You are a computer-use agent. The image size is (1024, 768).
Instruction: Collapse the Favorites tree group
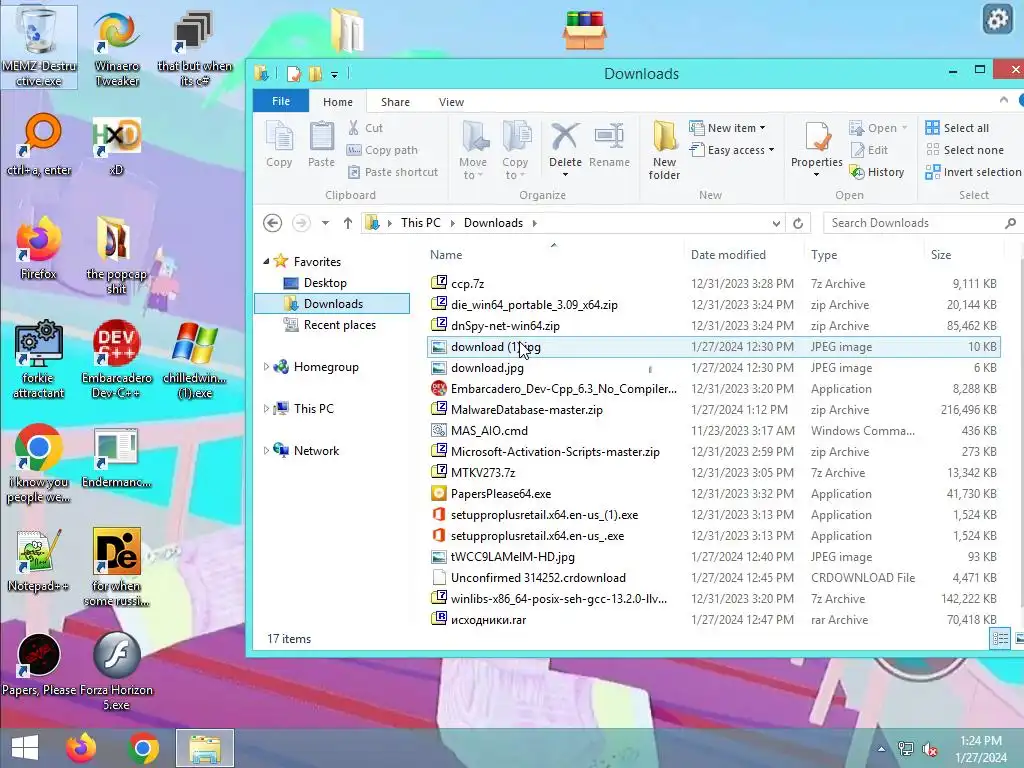[266, 262]
